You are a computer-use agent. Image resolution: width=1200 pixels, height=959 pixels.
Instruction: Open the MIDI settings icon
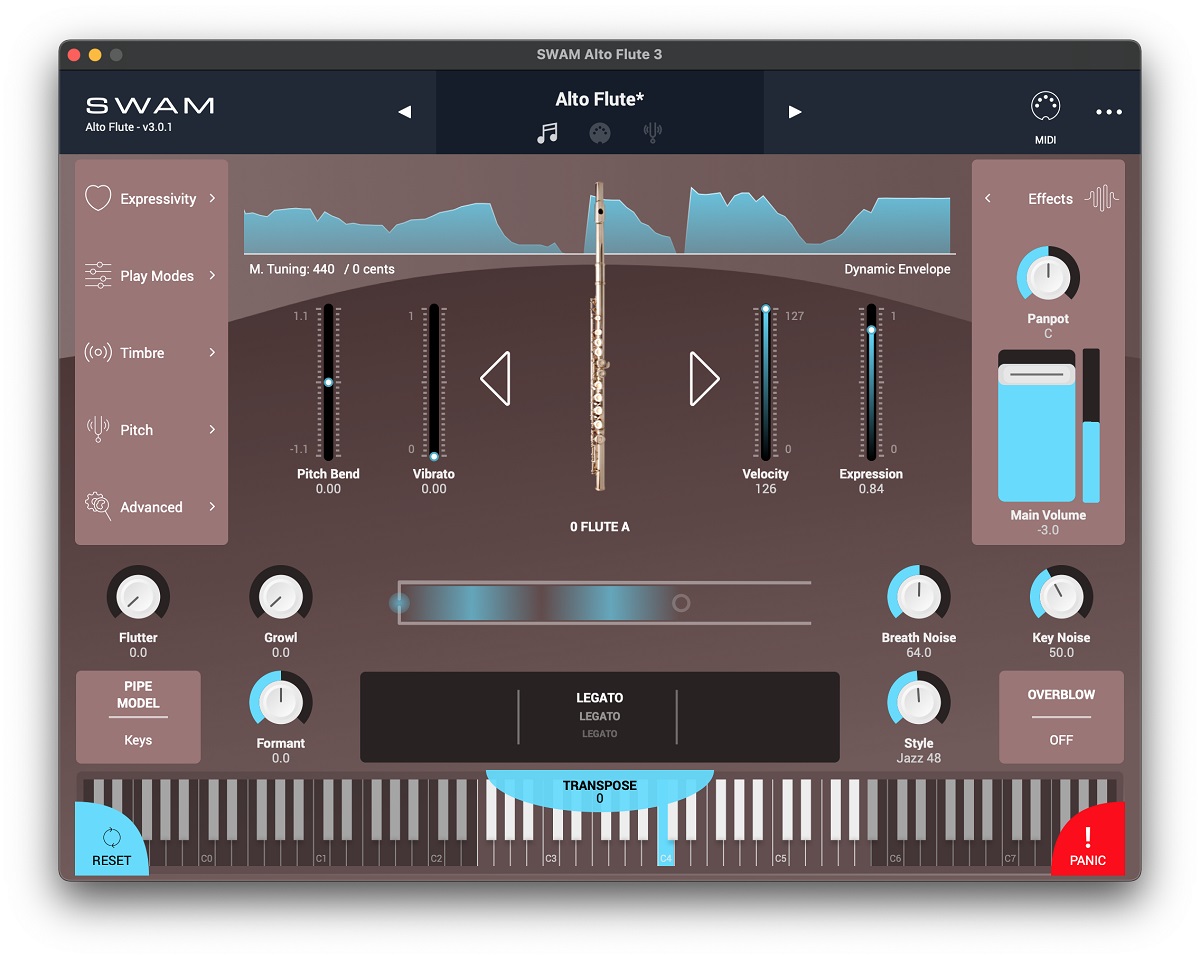pyautogui.click(x=1045, y=106)
